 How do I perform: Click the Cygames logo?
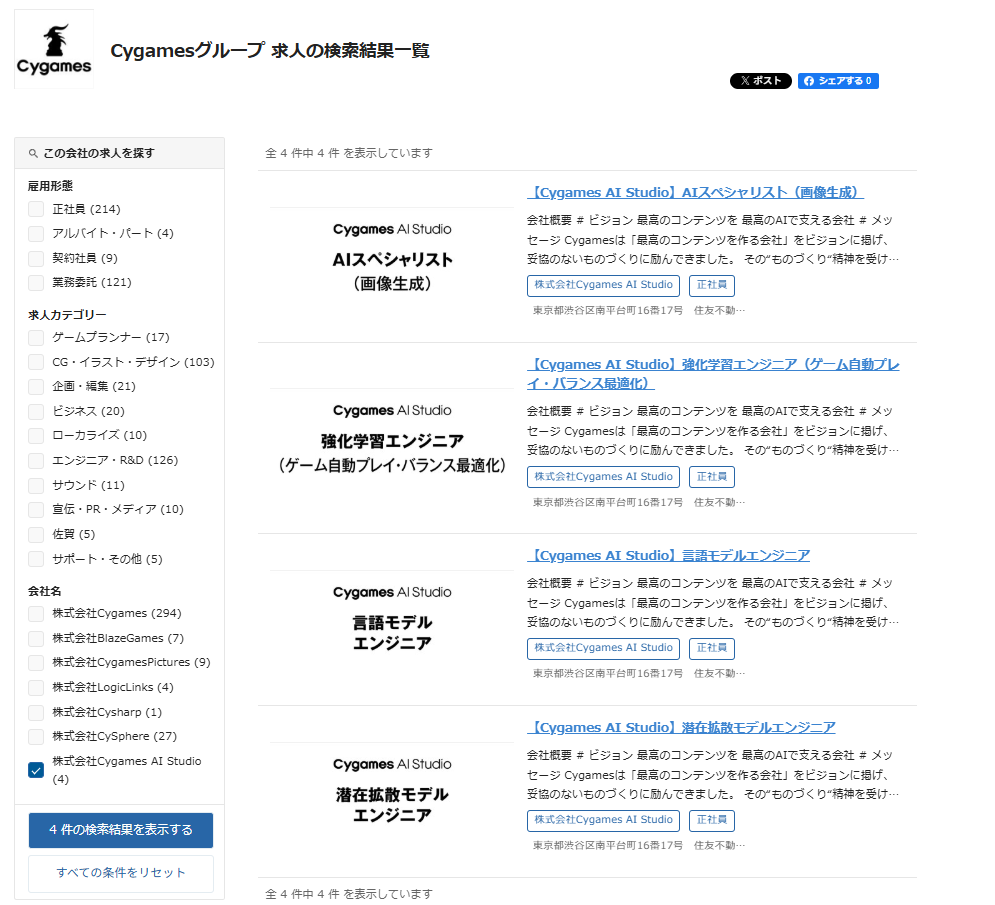tap(54, 49)
